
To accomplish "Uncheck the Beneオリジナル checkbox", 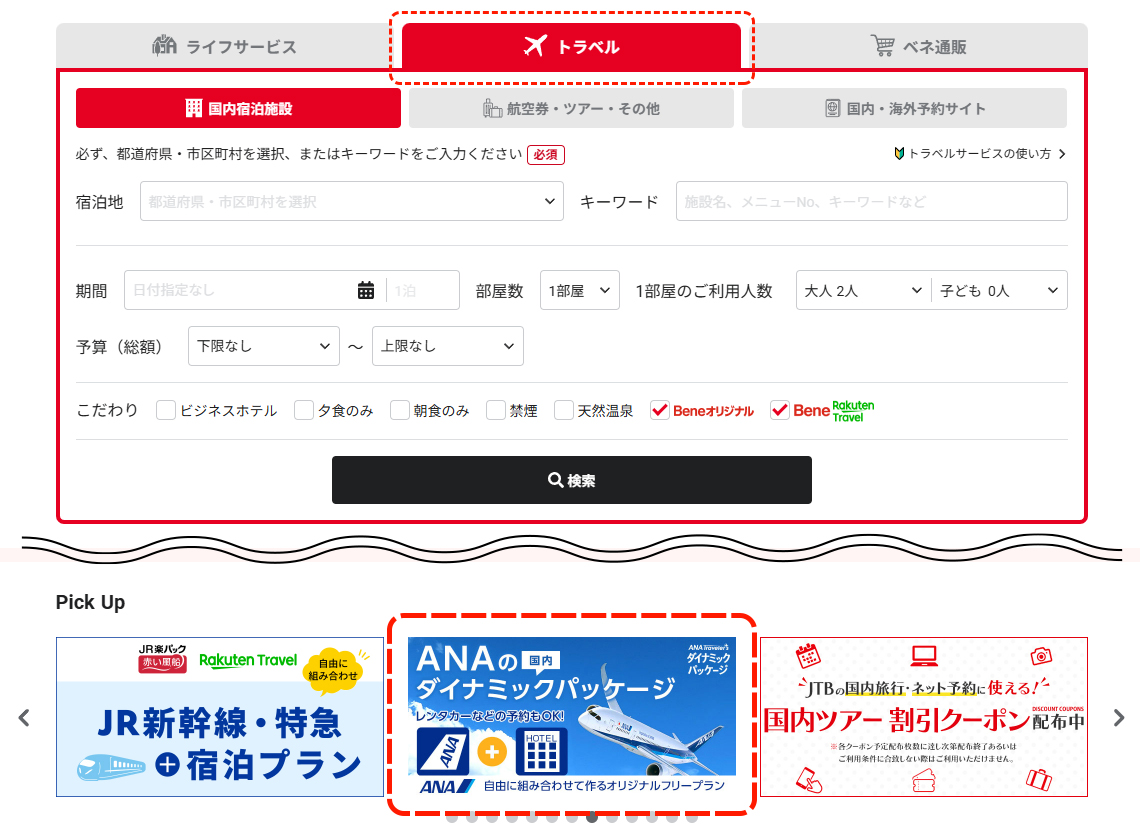I will point(659,410).
